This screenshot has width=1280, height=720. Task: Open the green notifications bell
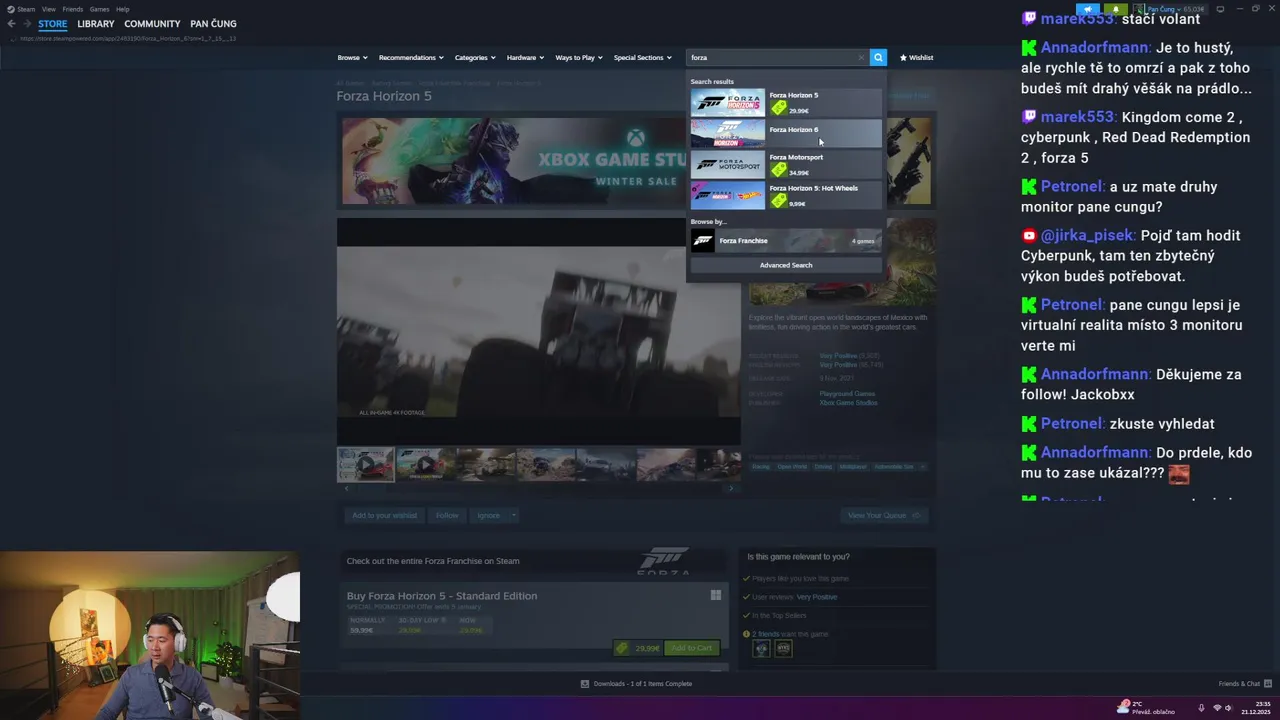pos(1116,9)
